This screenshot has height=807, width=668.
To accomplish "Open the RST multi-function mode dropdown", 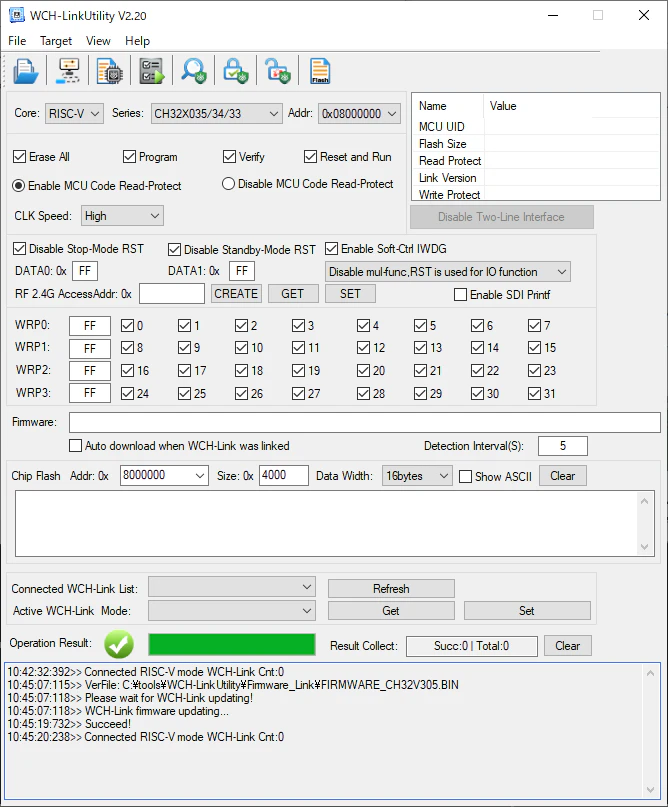I will click(x=448, y=272).
